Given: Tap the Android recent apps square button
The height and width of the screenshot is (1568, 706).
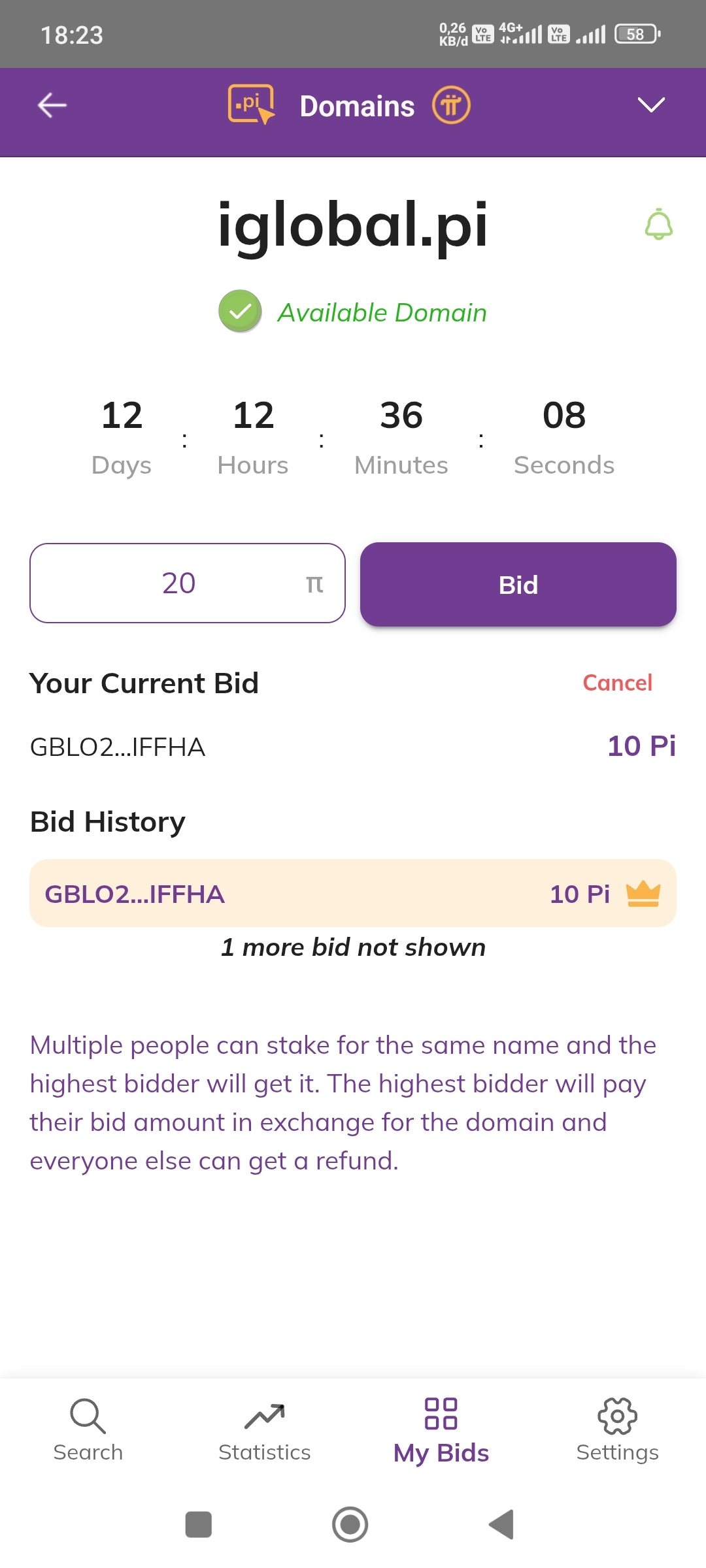Looking at the screenshot, I should point(199,1524).
